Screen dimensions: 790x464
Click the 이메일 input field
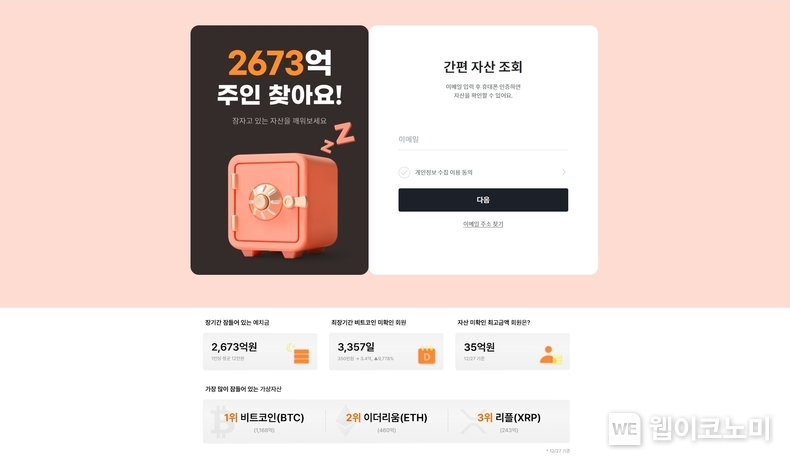pos(483,140)
